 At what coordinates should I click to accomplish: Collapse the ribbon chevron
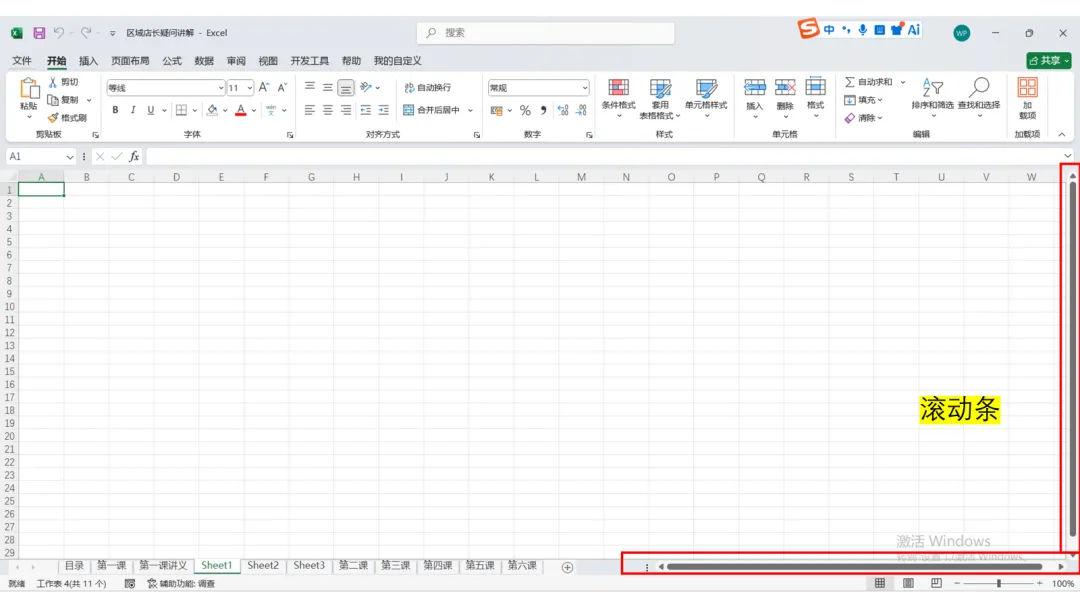click(1061, 134)
